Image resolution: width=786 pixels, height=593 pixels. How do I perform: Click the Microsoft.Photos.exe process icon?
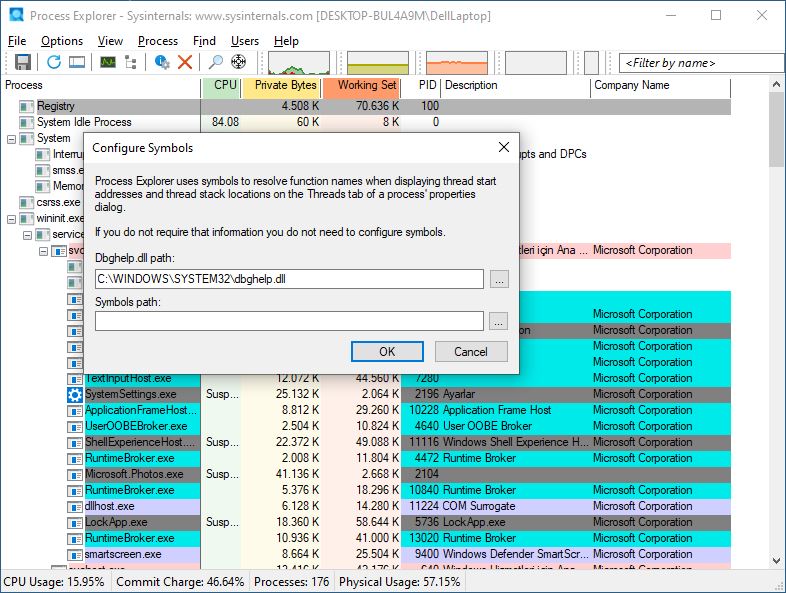pos(75,475)
